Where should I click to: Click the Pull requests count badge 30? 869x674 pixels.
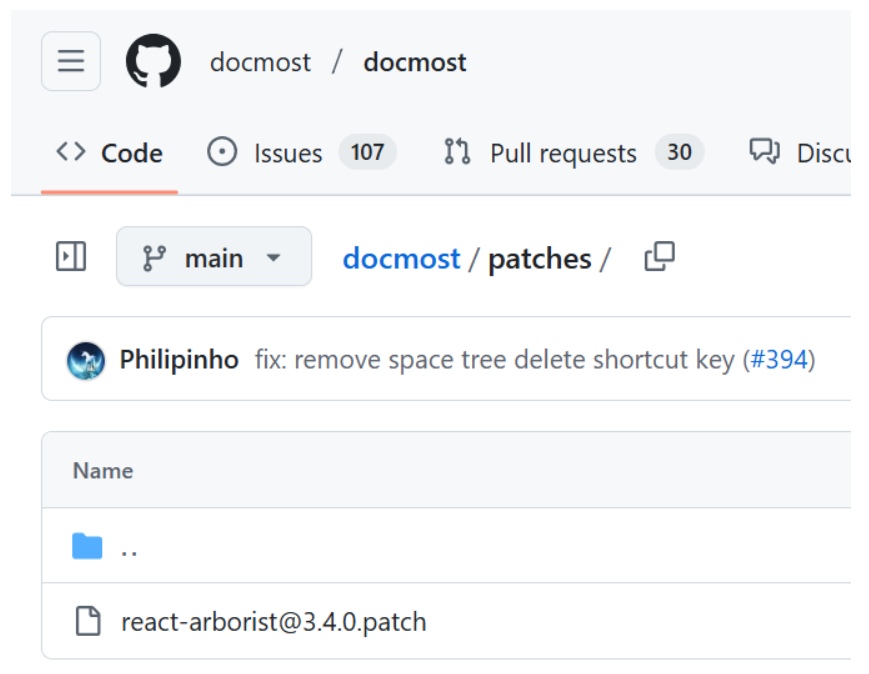(x=679, y=152)
